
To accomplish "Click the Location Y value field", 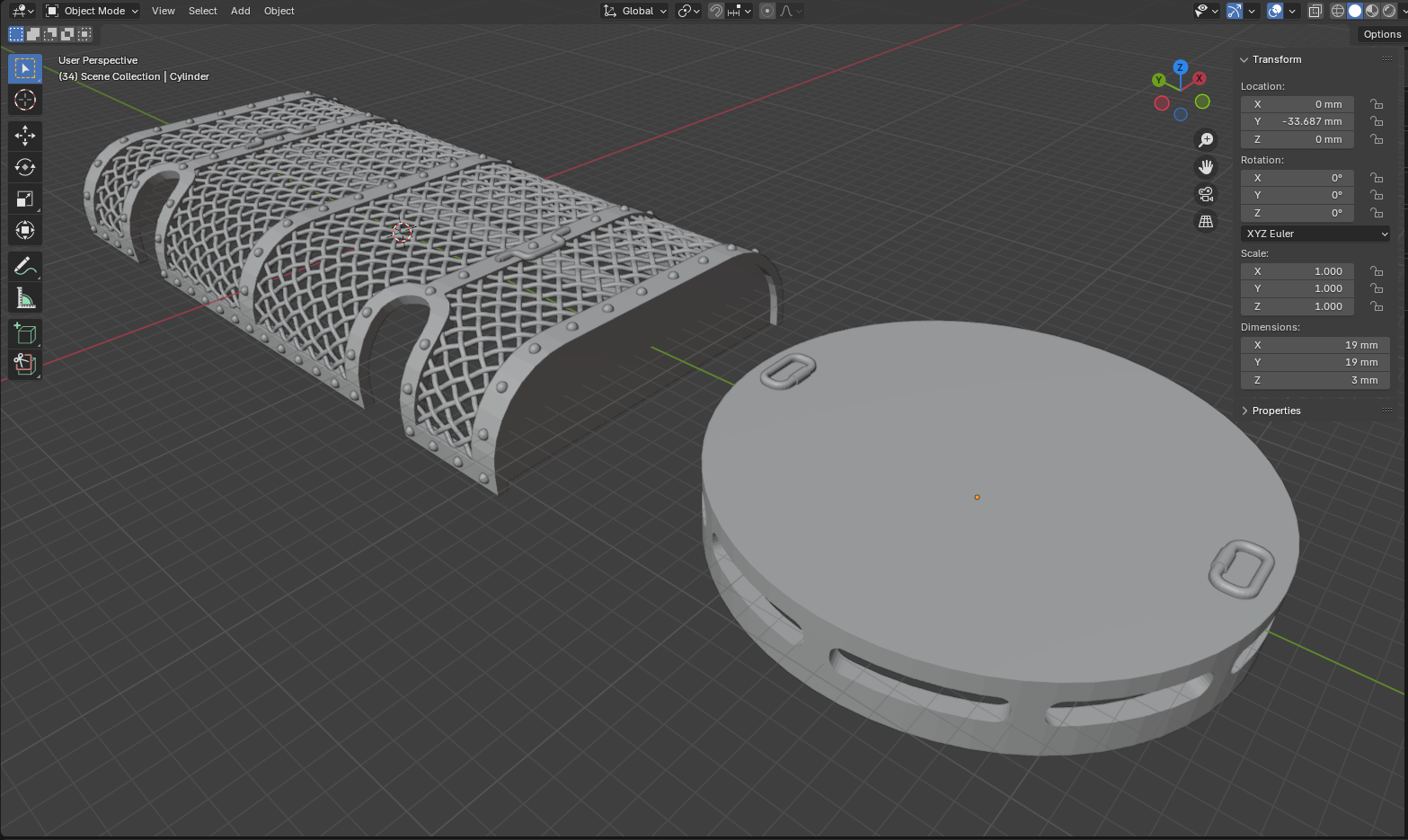I will coord(1297,121).
